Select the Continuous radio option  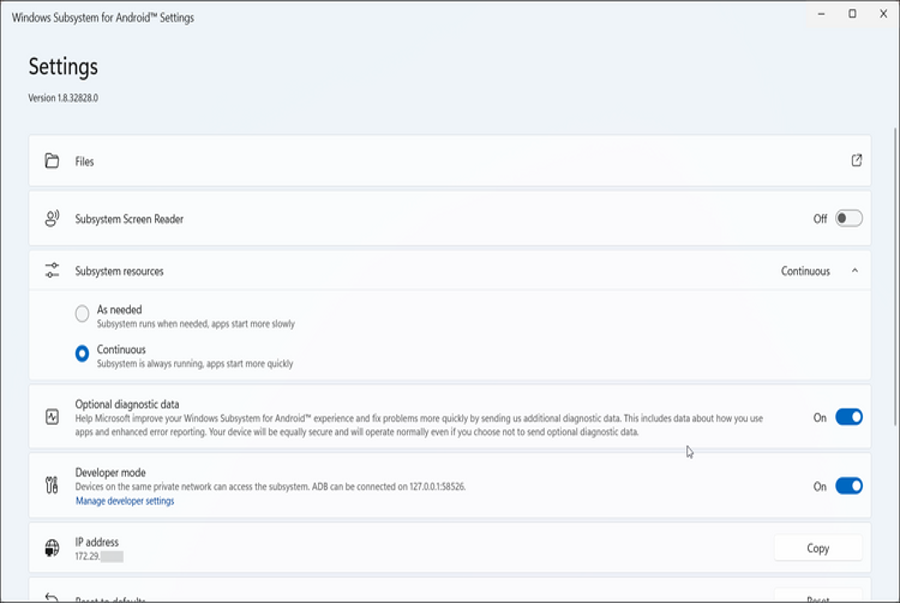click(82, 354)
